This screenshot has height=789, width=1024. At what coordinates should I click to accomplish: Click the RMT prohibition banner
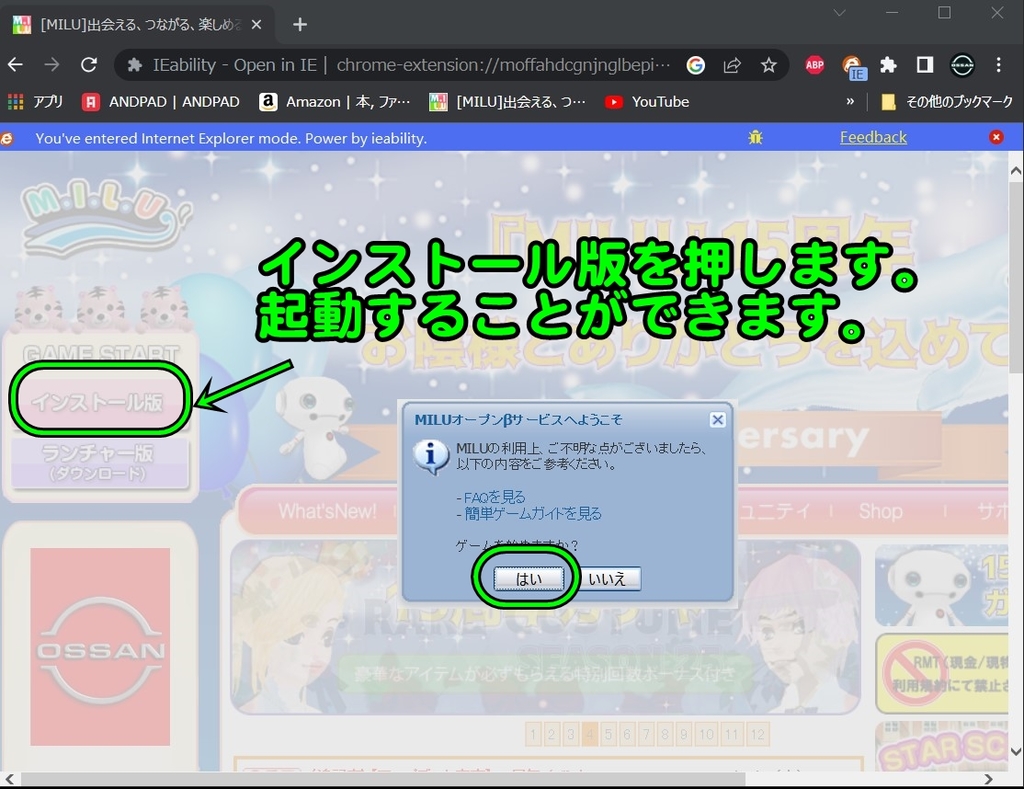(x=944, y=673)
